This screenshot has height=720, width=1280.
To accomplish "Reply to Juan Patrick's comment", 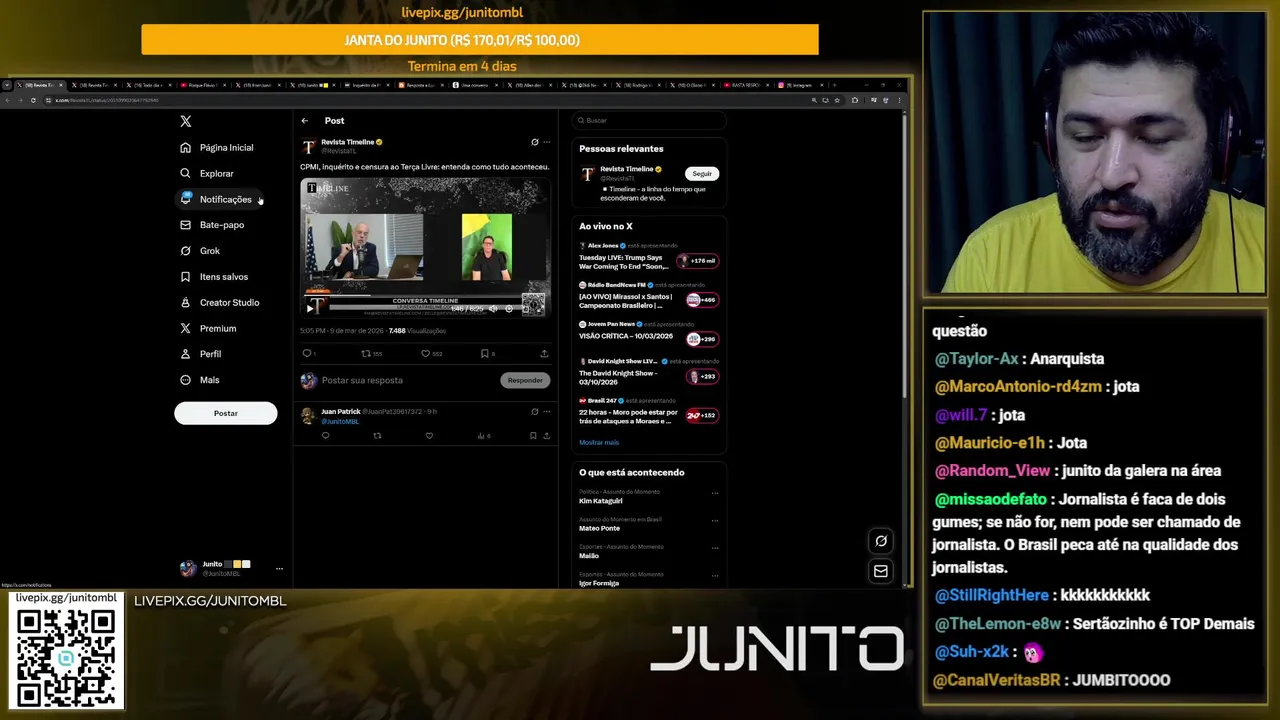I will pyautogui.click(x=325, y=436).
